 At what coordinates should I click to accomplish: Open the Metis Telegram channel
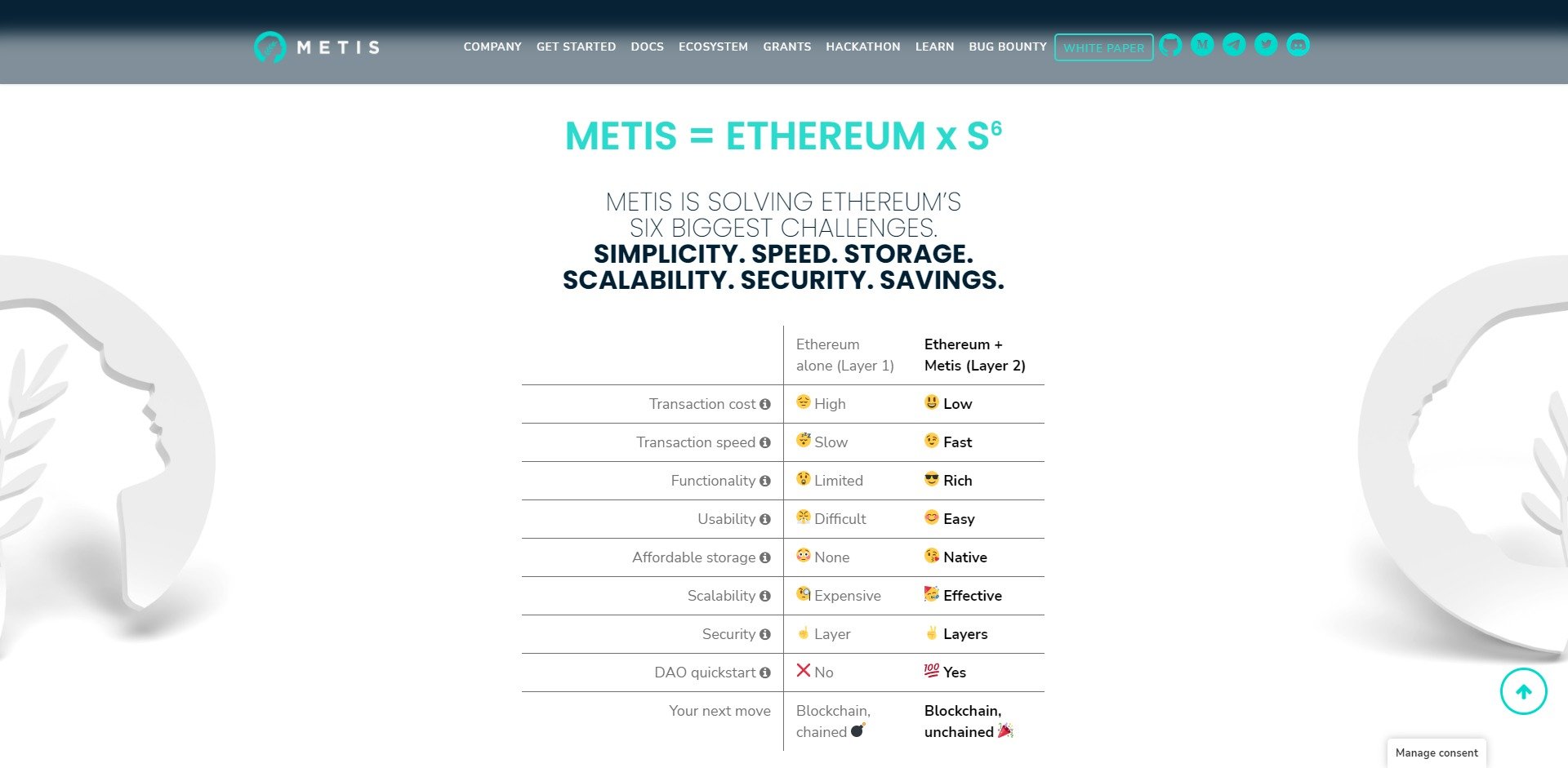[1233, 45]
